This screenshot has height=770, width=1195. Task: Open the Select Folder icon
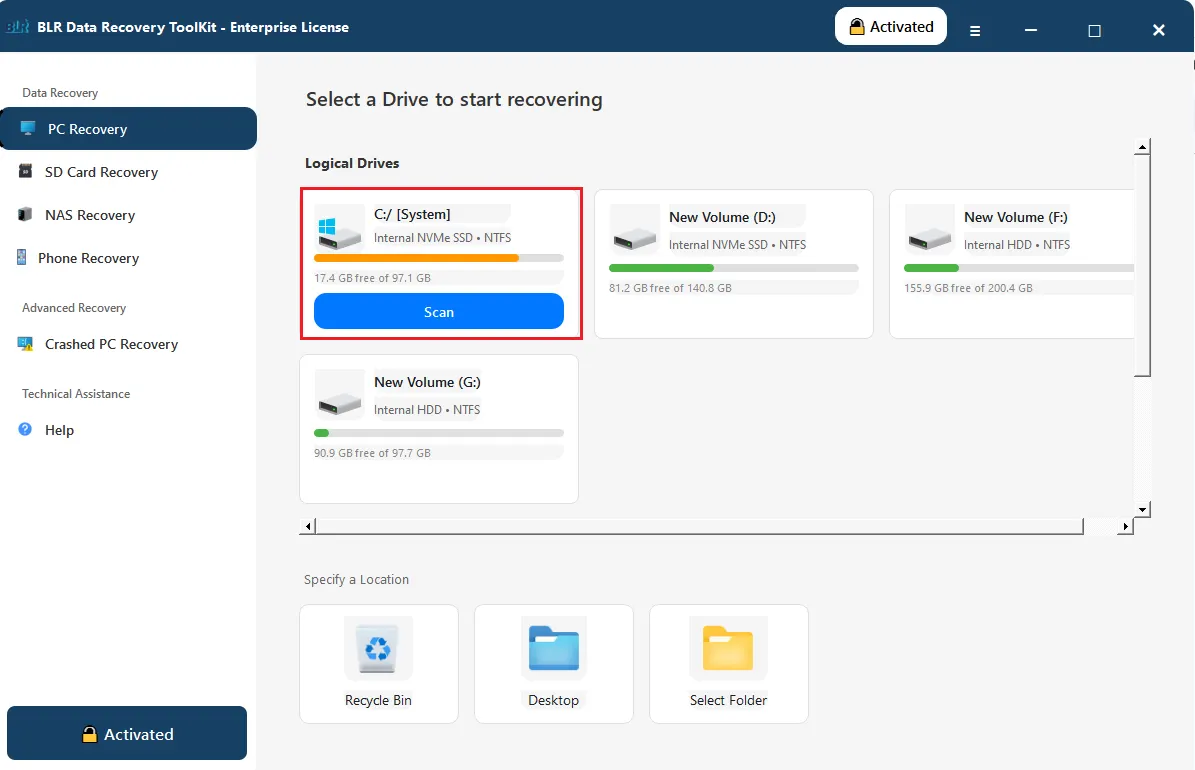coord(728,650)
